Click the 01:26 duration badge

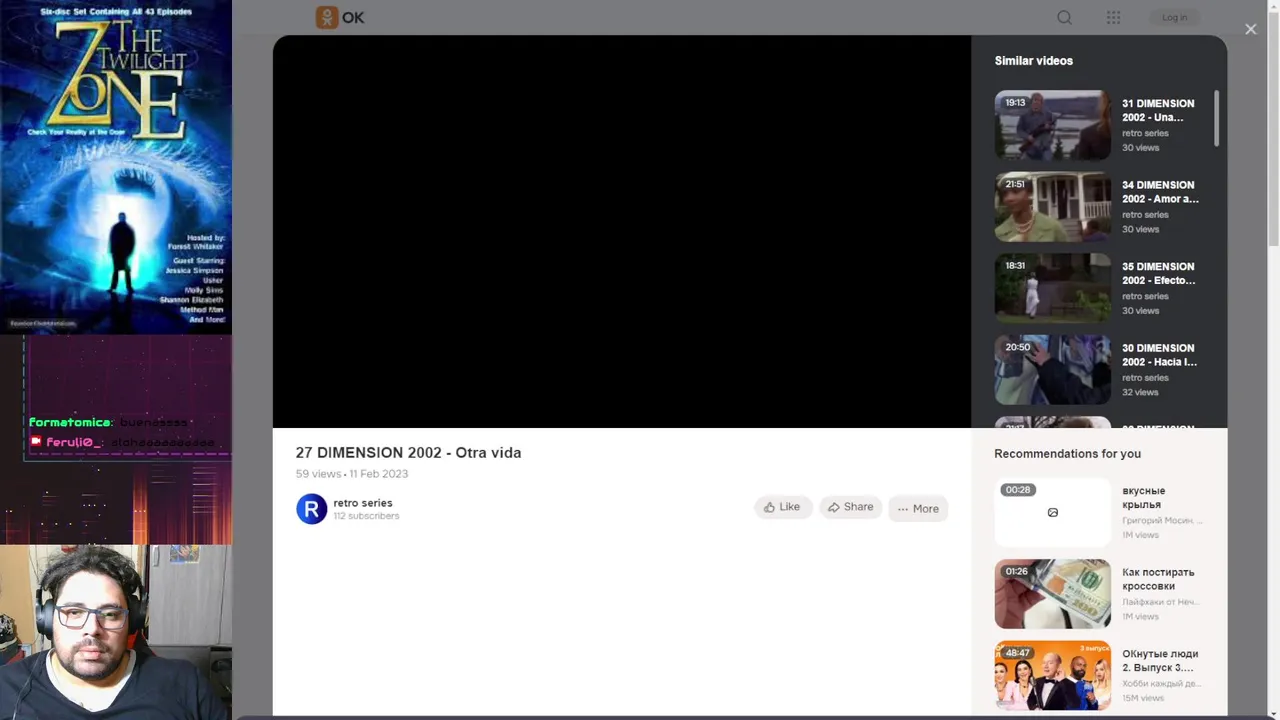pyautogui.click(x=1016, y=571)
